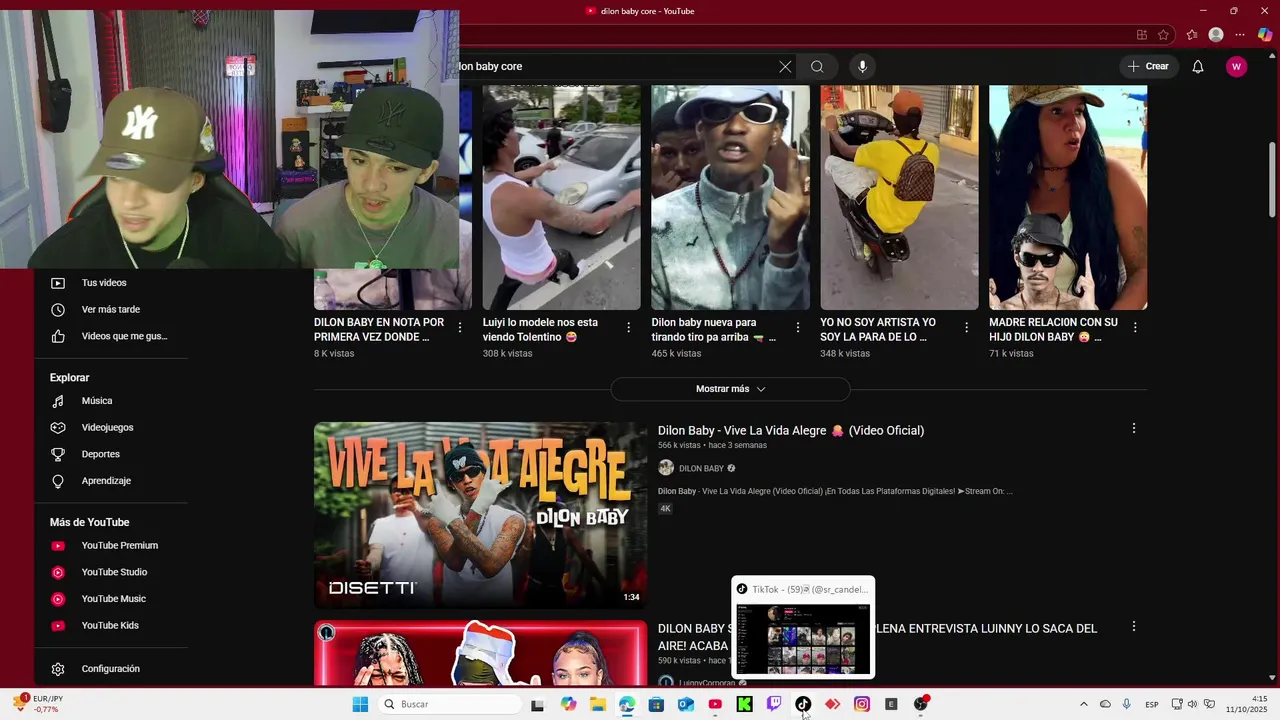Play the YO NO SOY ARTISTA short thumbnail
This screenshot has width=1280, height=720.
pos(899,197)
